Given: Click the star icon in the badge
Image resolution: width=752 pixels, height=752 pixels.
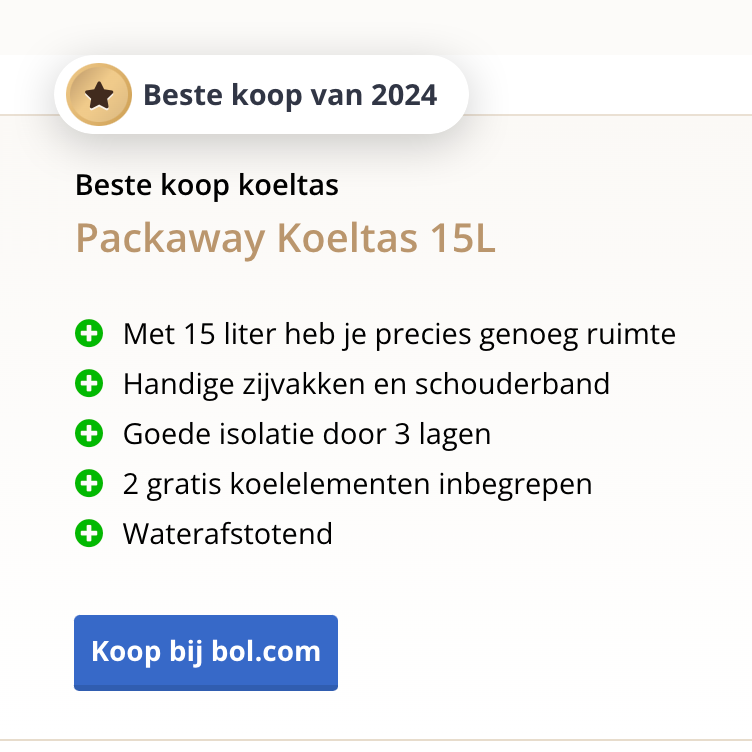Looking at the screenshot, I should 98,95.
